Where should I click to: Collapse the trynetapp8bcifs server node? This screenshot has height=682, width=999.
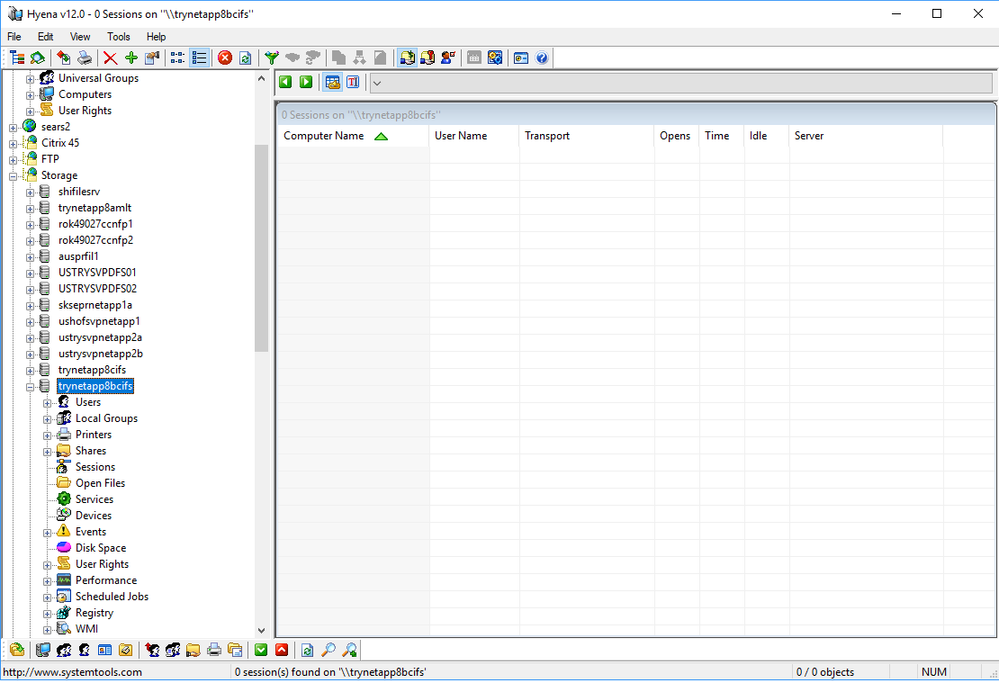[30, 386]
